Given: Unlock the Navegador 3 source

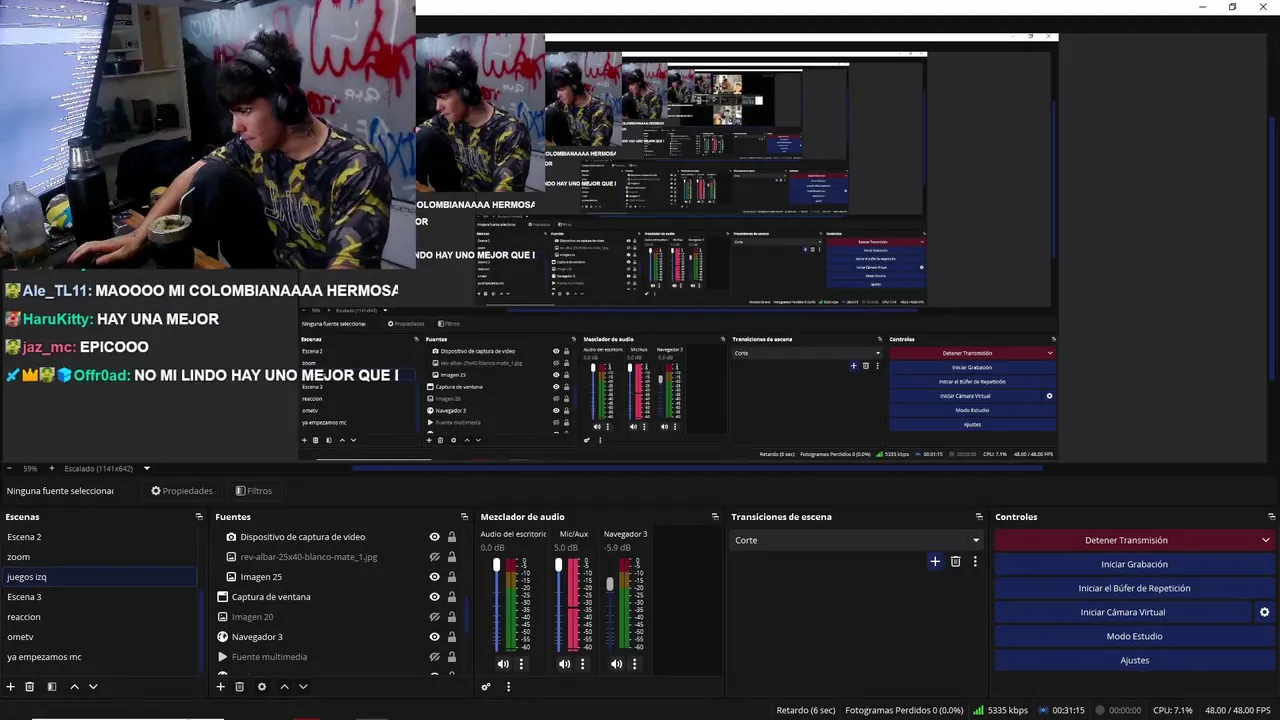Looking at the screenshot, I should click(x=452, y=637).
